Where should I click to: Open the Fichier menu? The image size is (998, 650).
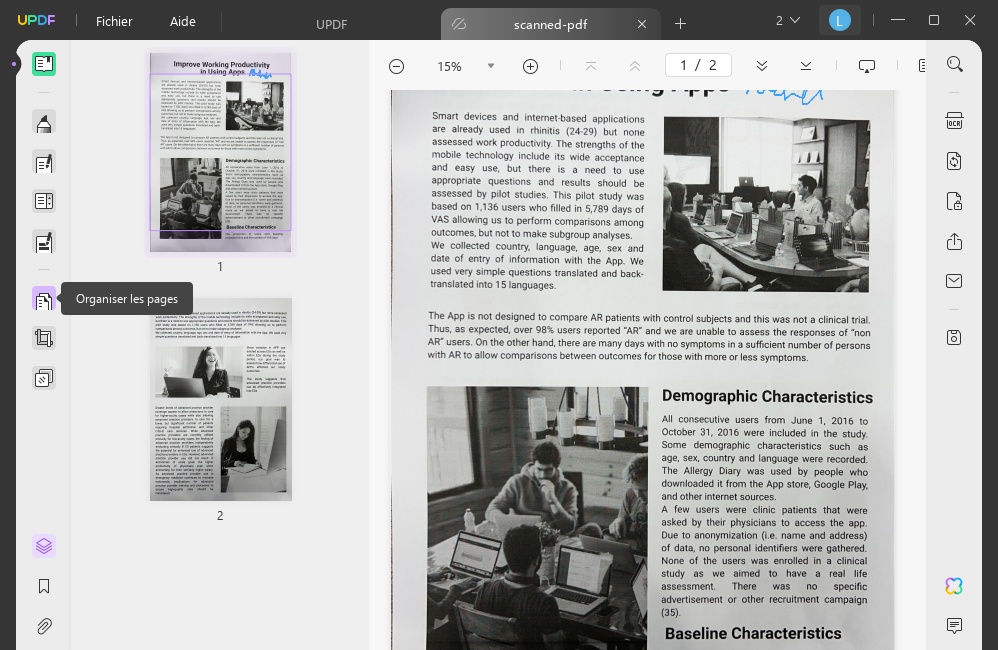(x=115, y=21)
